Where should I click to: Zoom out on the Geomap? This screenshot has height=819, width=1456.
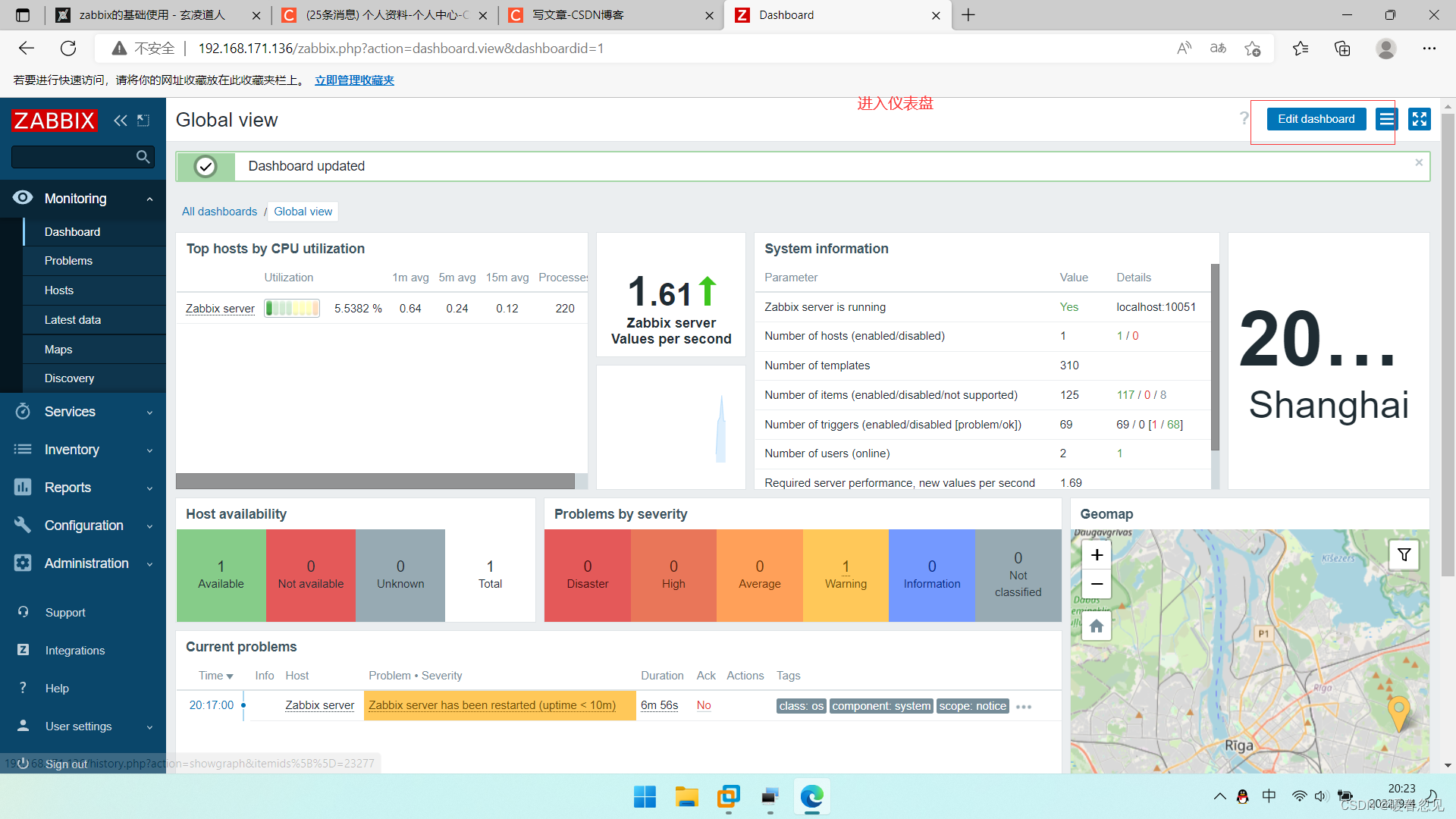click(x=1097, y=584)
